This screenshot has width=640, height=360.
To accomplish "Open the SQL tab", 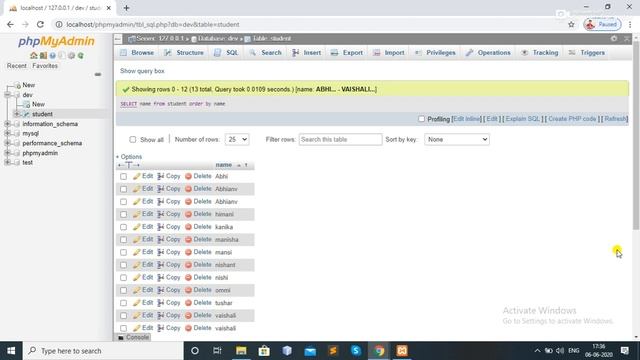I will (x=227, y=53).
